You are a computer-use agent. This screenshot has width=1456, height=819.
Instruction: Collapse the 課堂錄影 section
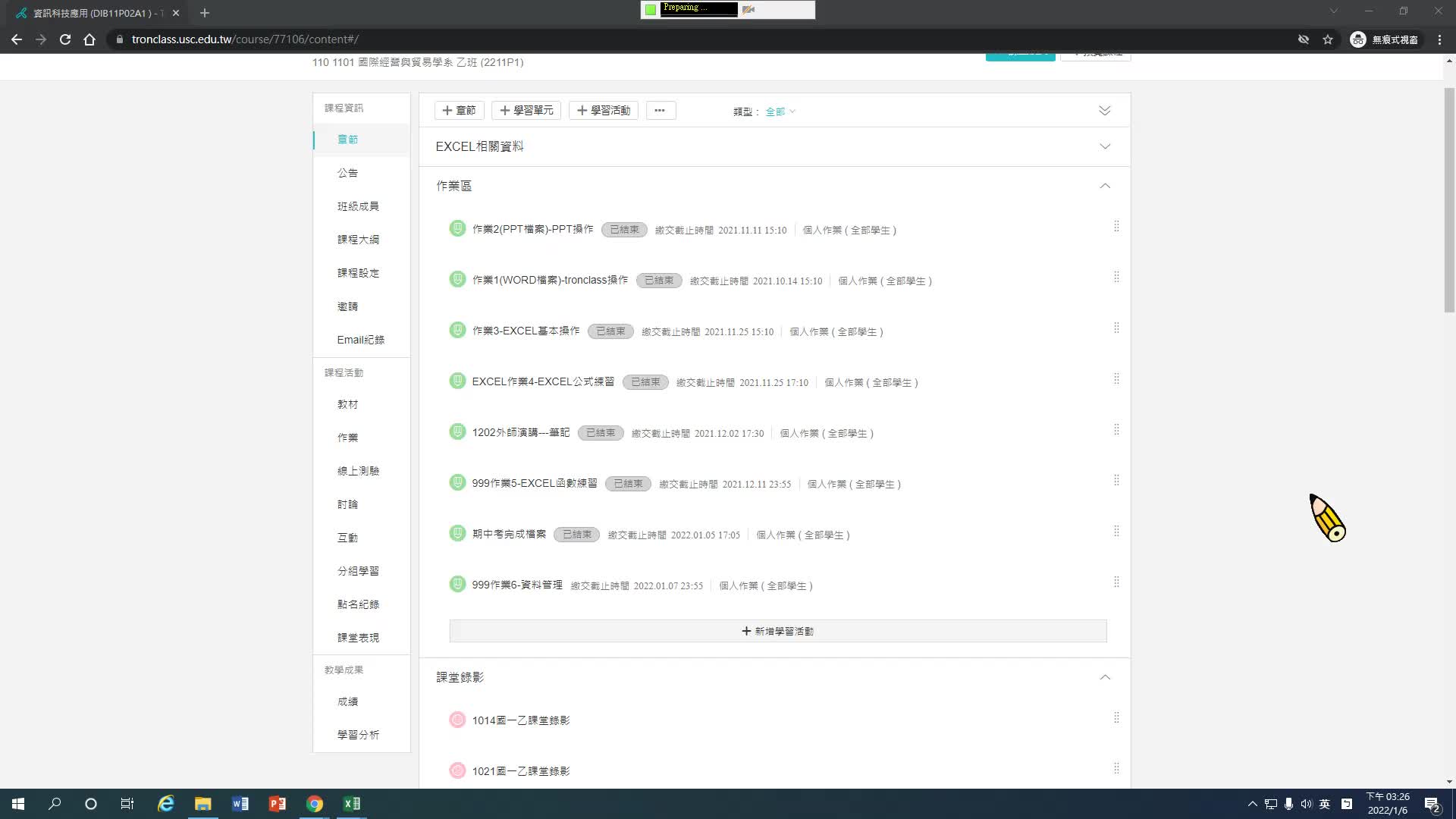1104,677
